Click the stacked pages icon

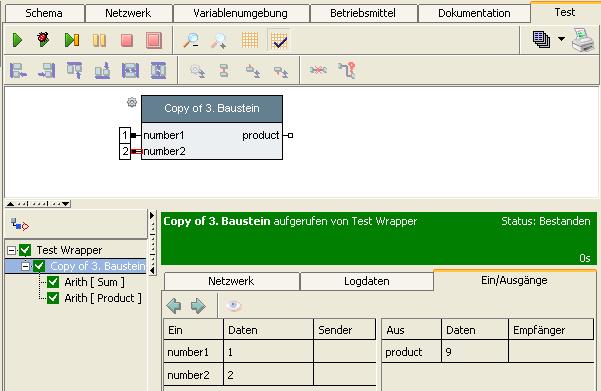[541, 39]
